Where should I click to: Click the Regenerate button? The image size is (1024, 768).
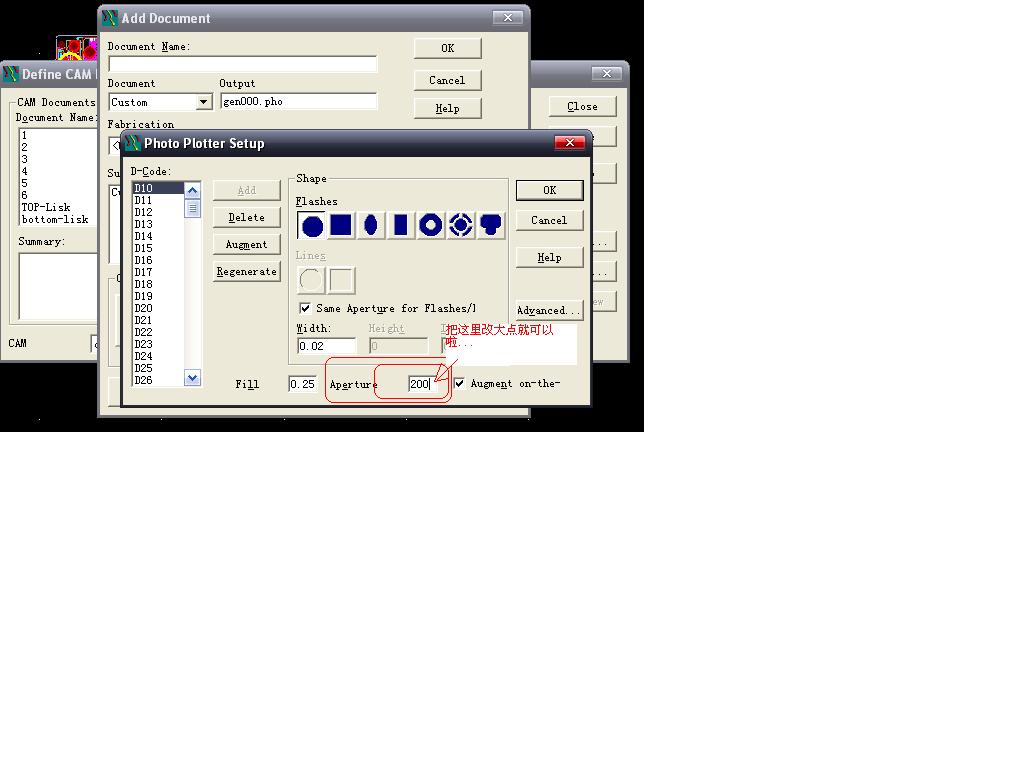(x=247, y=272)
